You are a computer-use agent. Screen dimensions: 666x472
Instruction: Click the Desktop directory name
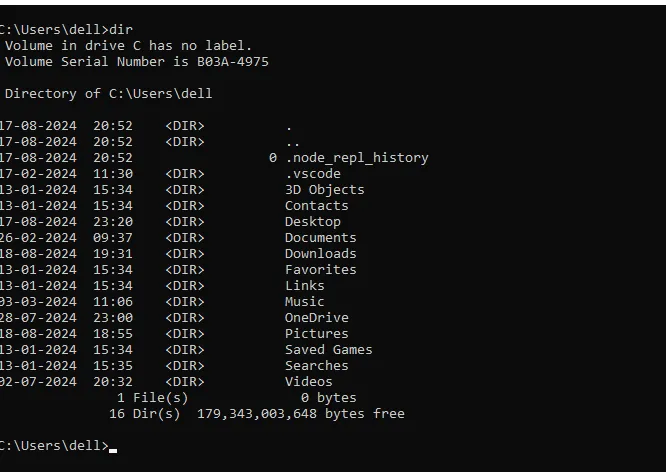[312, 222]
